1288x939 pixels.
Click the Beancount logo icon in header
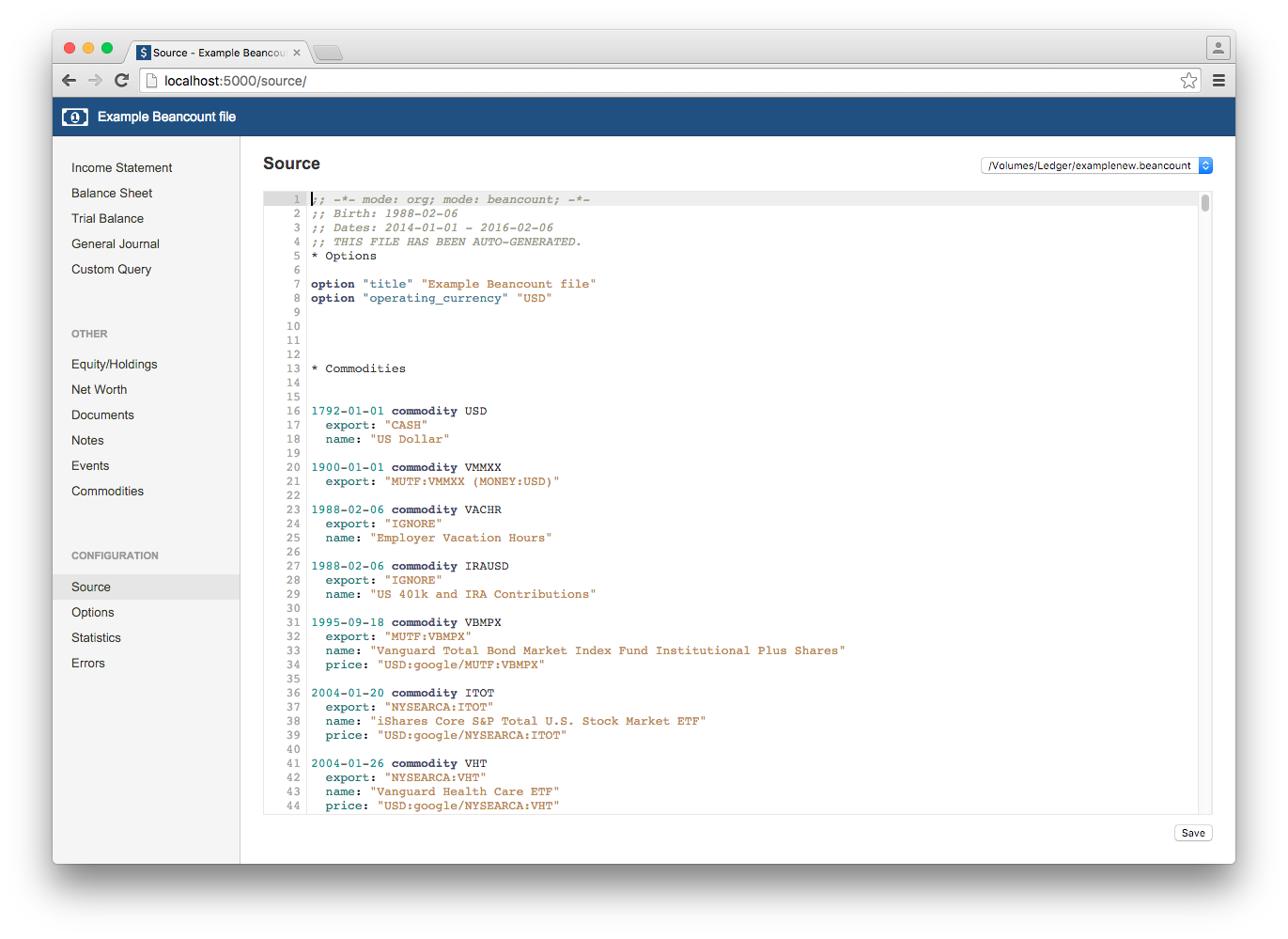(75, 117)
